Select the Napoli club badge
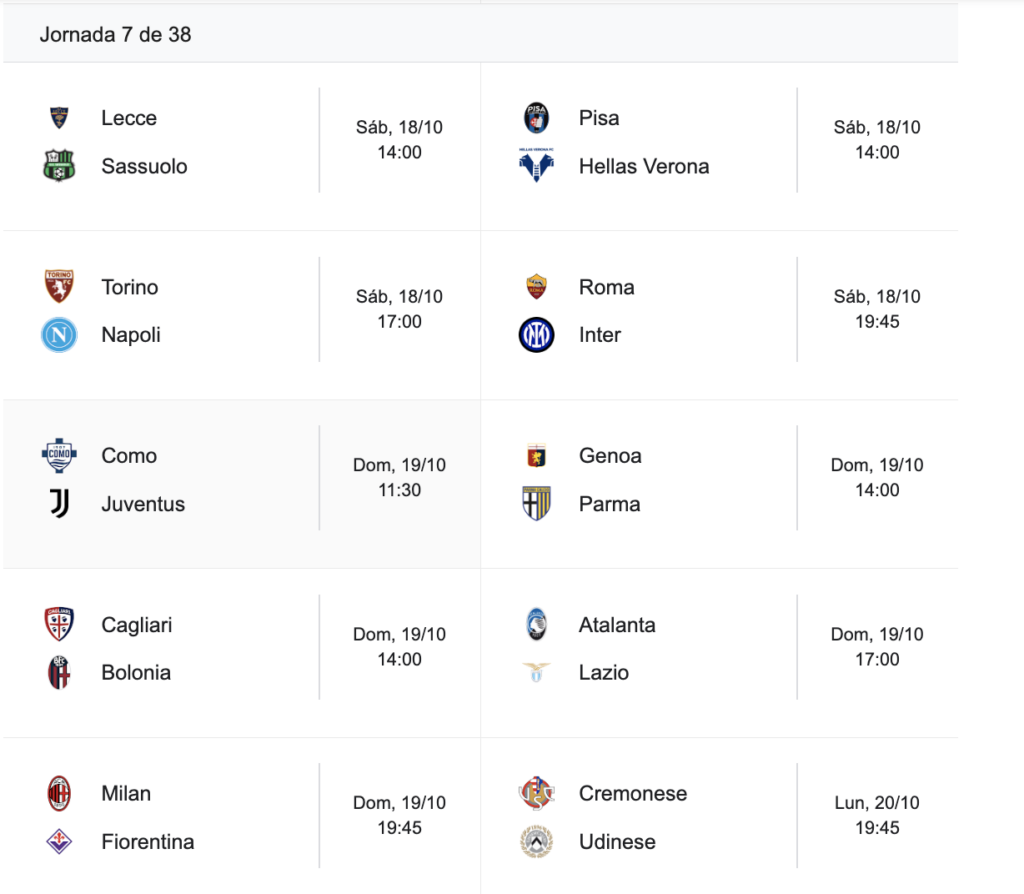Image resolution: width=1024 pixels, height=894 pixels. pyautogui.click(x=59, y=335)
